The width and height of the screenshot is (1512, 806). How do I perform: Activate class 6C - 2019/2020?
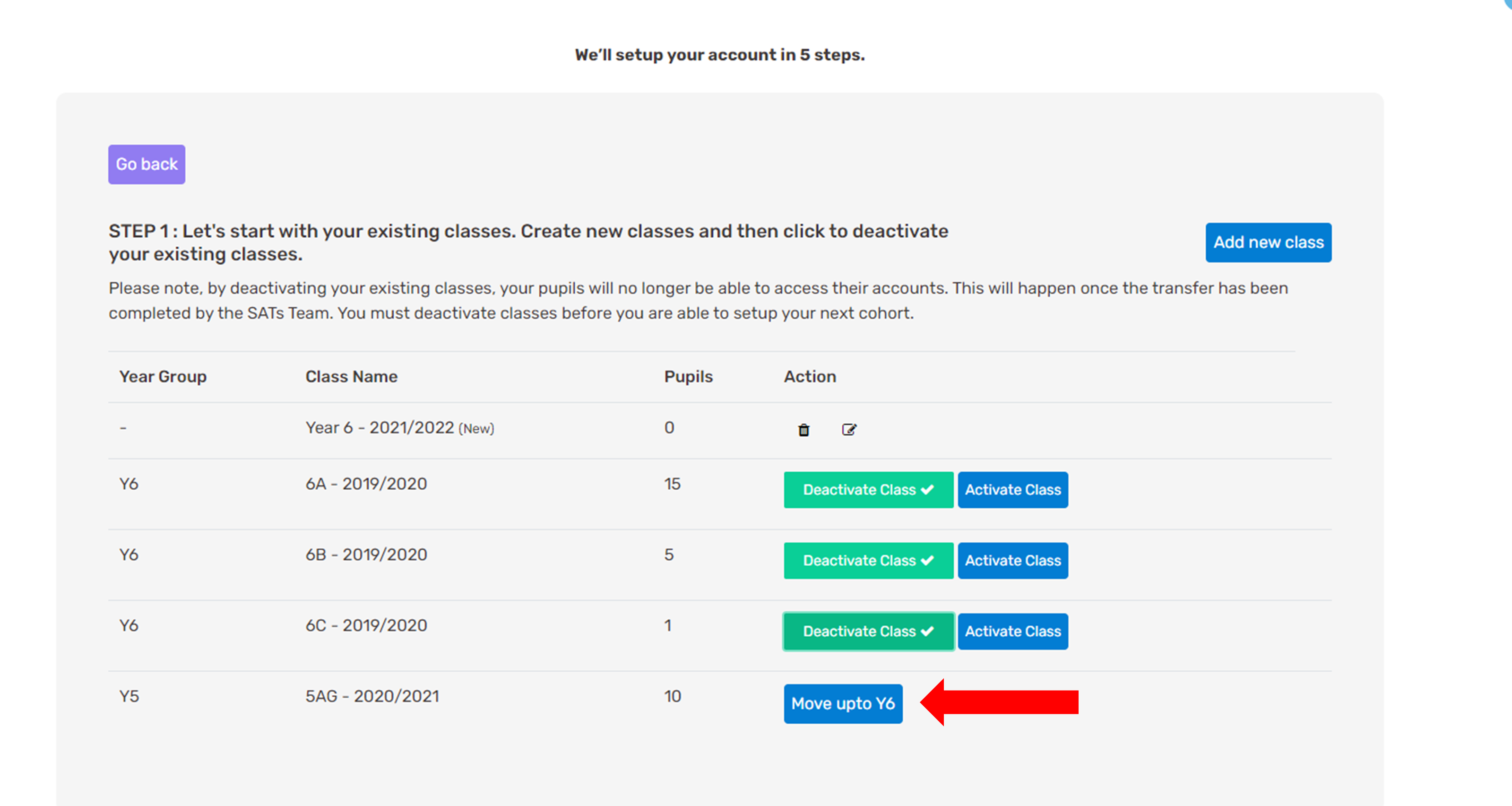[x=1013, y=632]
